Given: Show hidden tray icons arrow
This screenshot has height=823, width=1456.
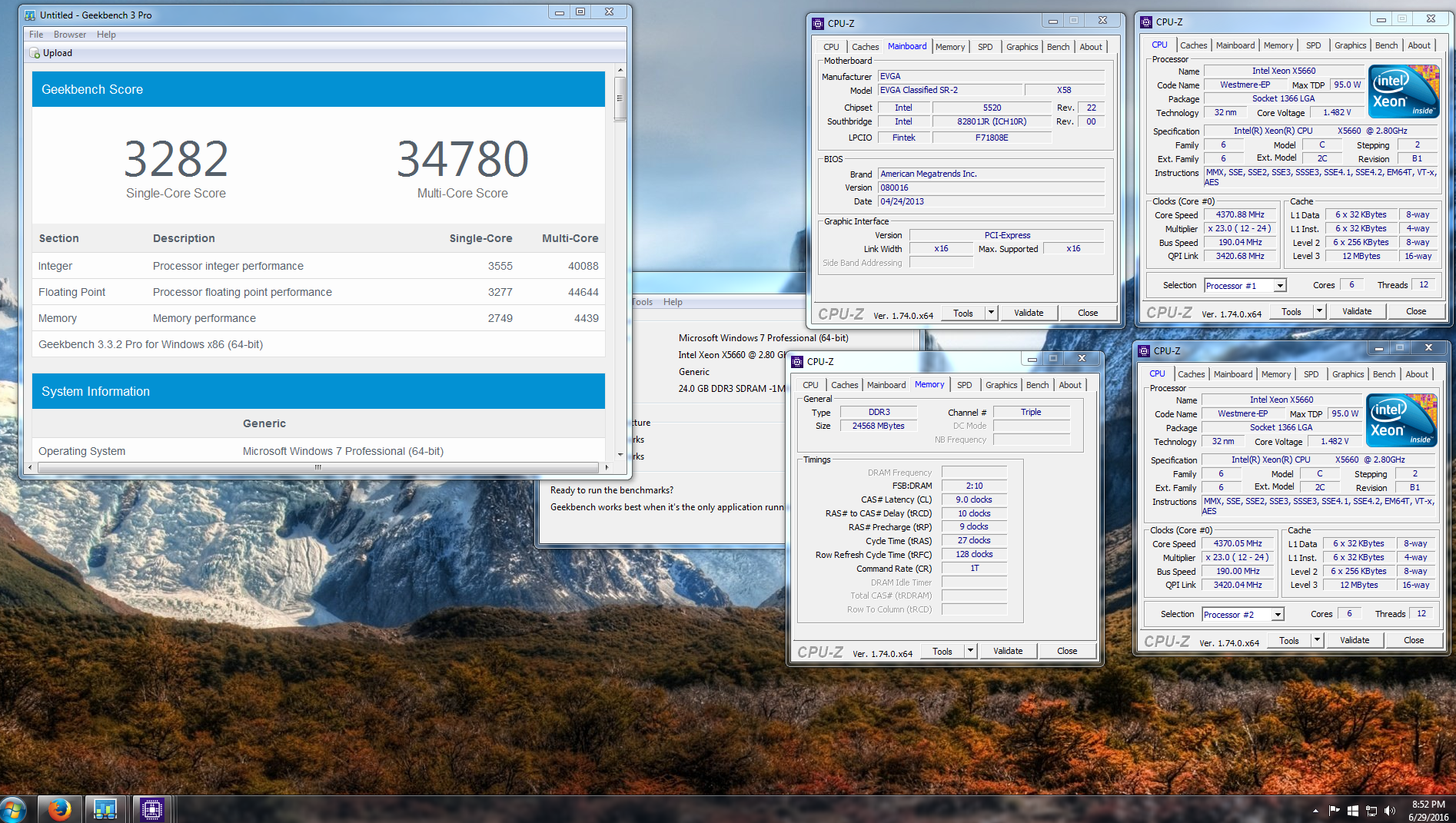Looking at the screenshot, I should [x=1315, y=811].
